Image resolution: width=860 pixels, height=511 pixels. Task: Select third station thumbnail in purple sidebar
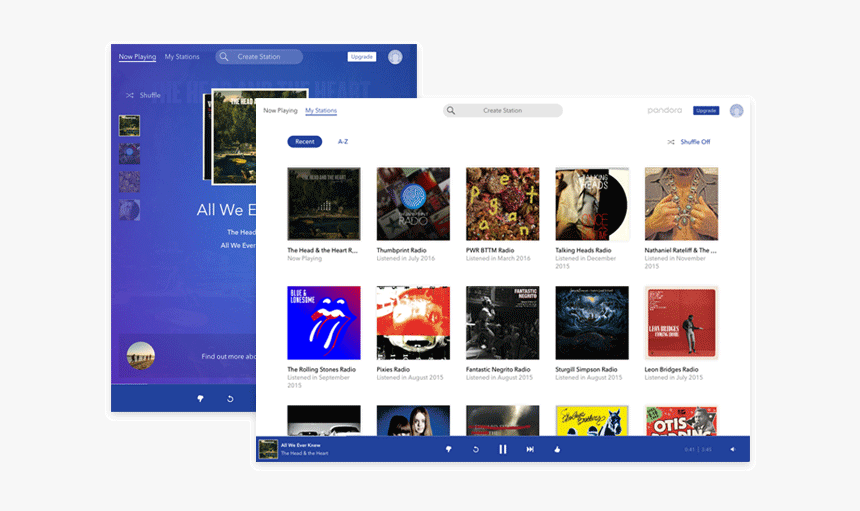(x=129, y=181)
